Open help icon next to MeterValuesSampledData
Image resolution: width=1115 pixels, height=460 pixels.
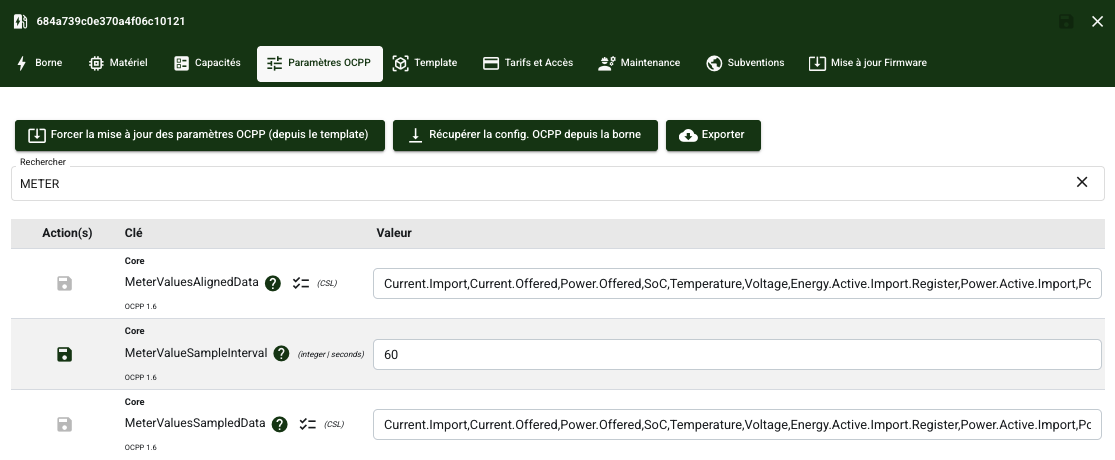pos(279,423)
